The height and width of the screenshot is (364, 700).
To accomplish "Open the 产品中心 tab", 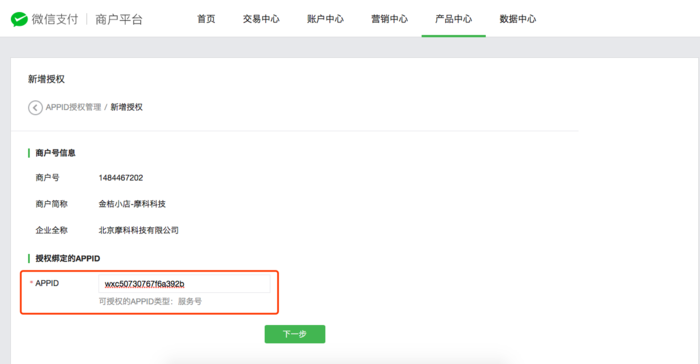I will (454, 19).
